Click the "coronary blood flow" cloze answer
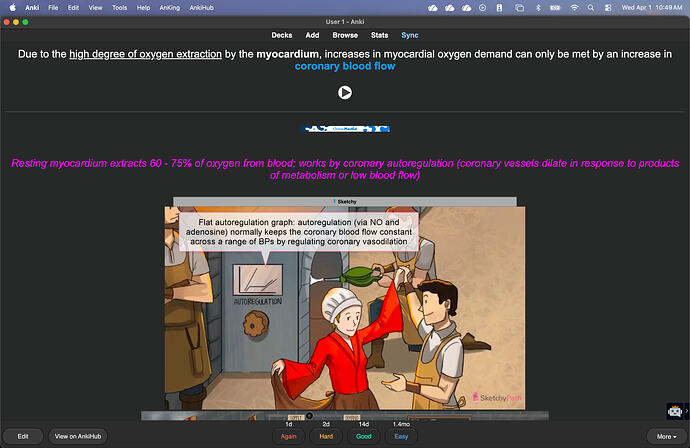690x448 pixels. pyautogui.click(x=345, y=66)
